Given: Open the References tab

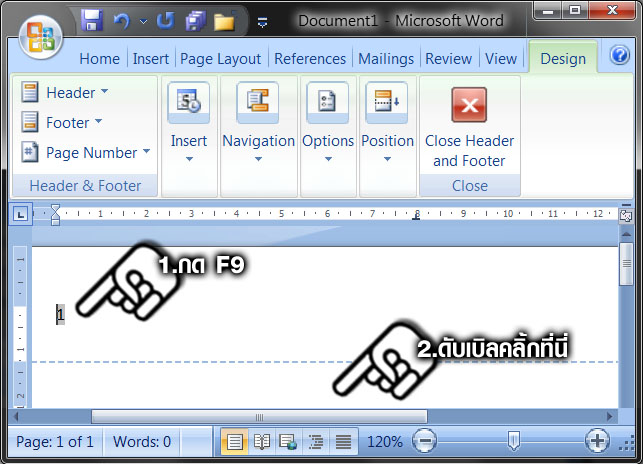Looking at the screenshot, I should pos(310,59).
